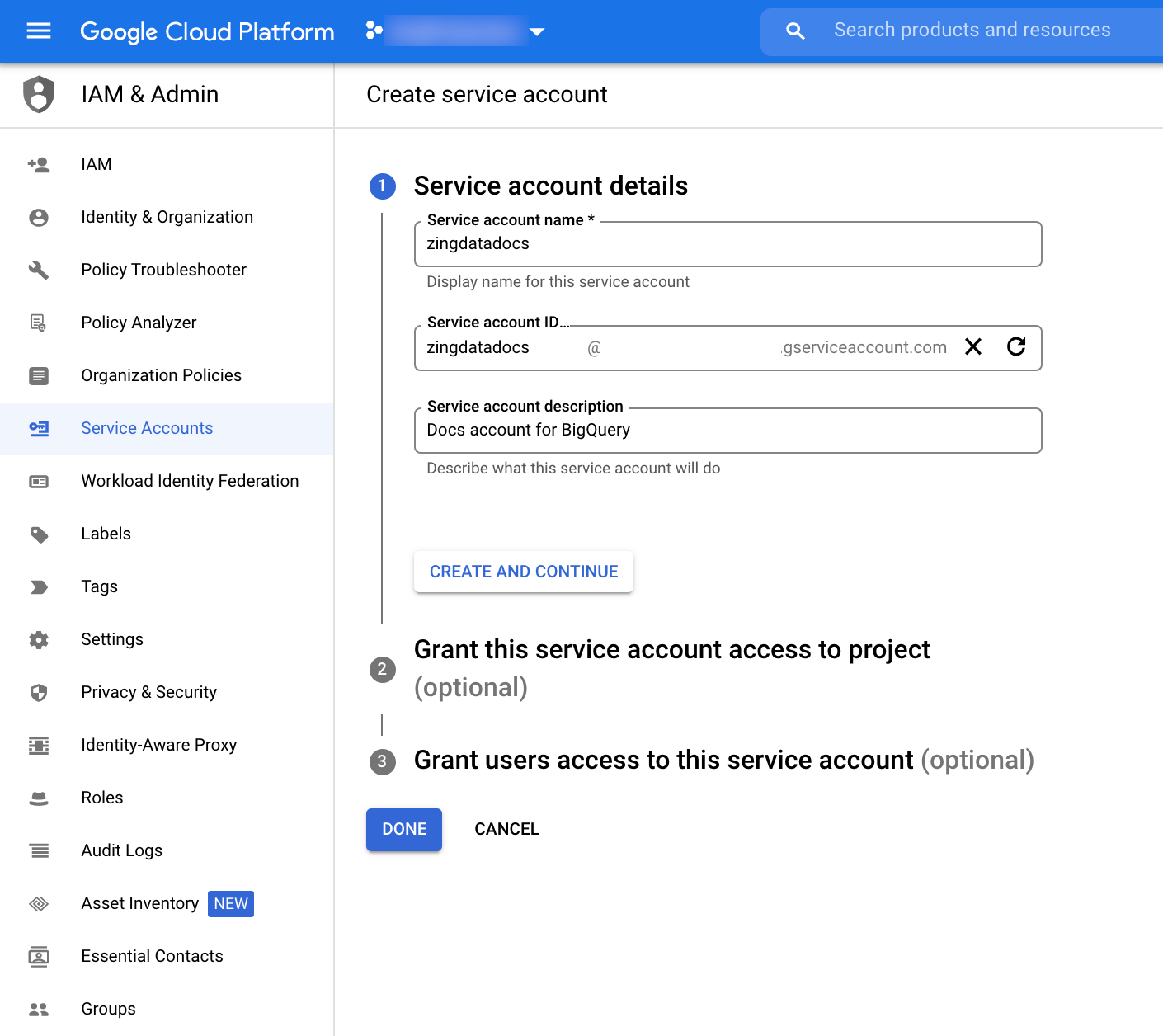Viewport: 1163px width, 1036px height.
Task: Click the Service Accounts key icon
Action: pos(39,429)
